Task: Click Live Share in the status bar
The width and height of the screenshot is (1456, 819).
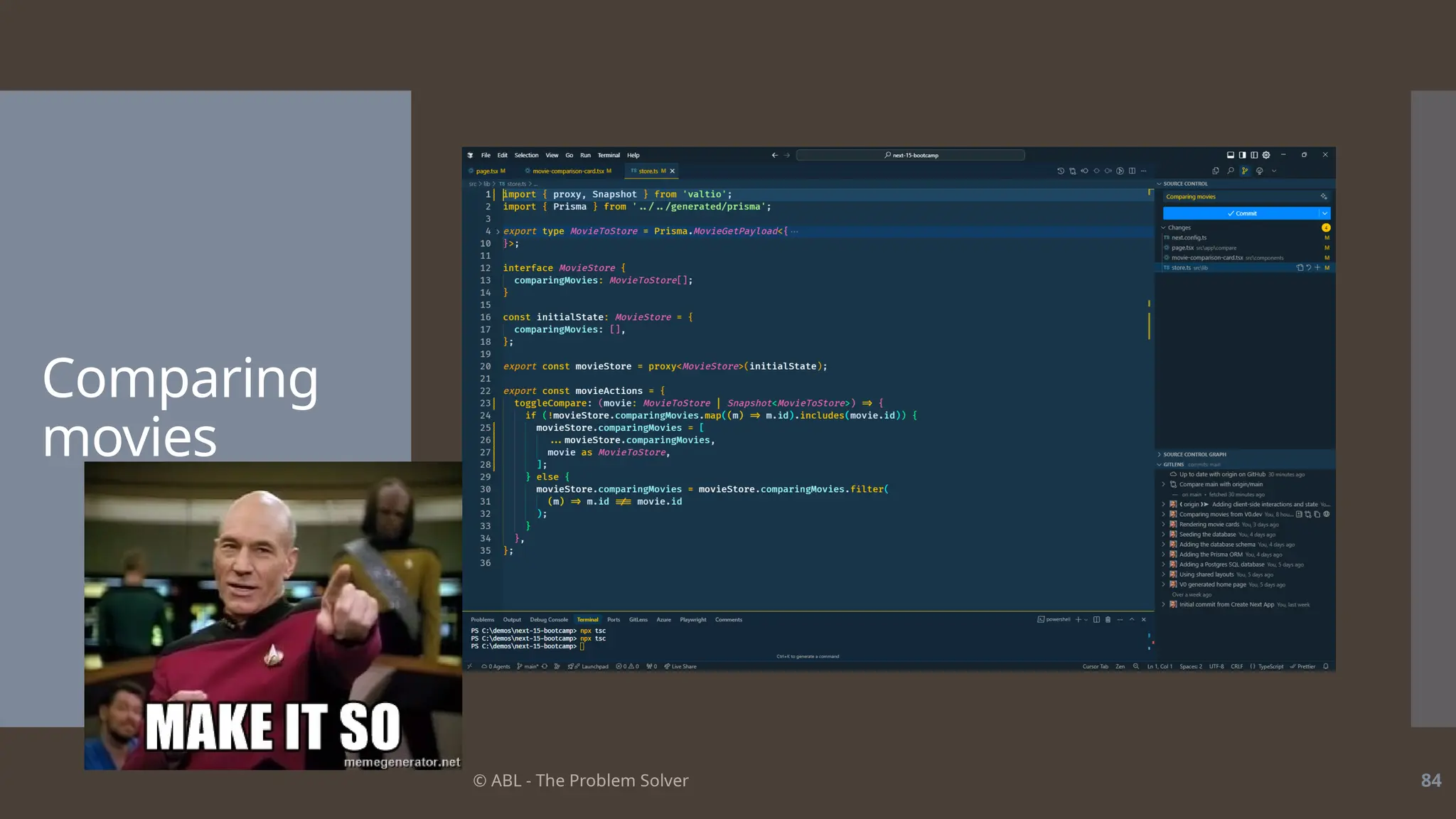Action: [x=680, y=667]
